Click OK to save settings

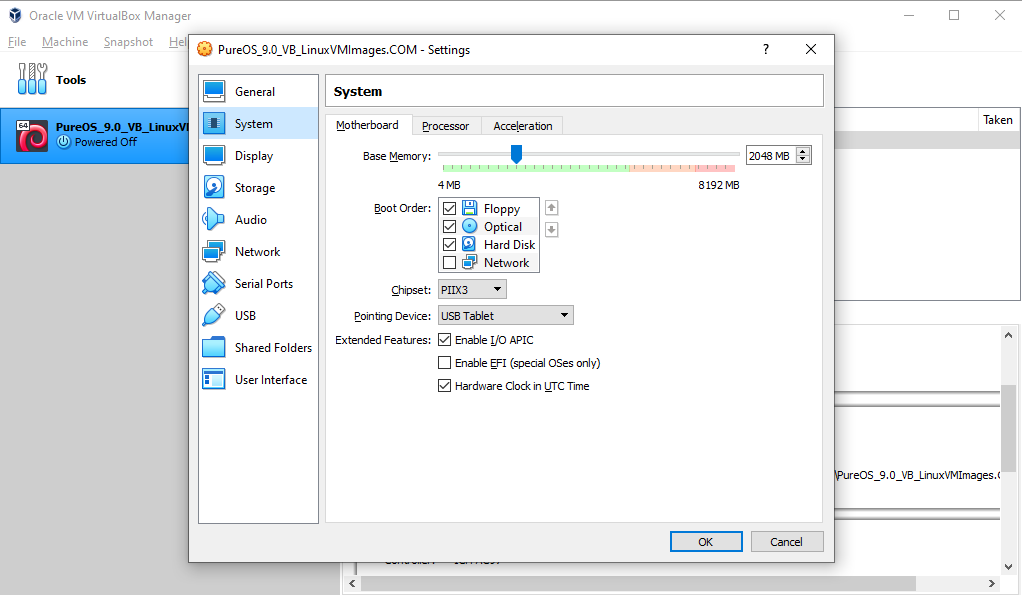(706, 542)
